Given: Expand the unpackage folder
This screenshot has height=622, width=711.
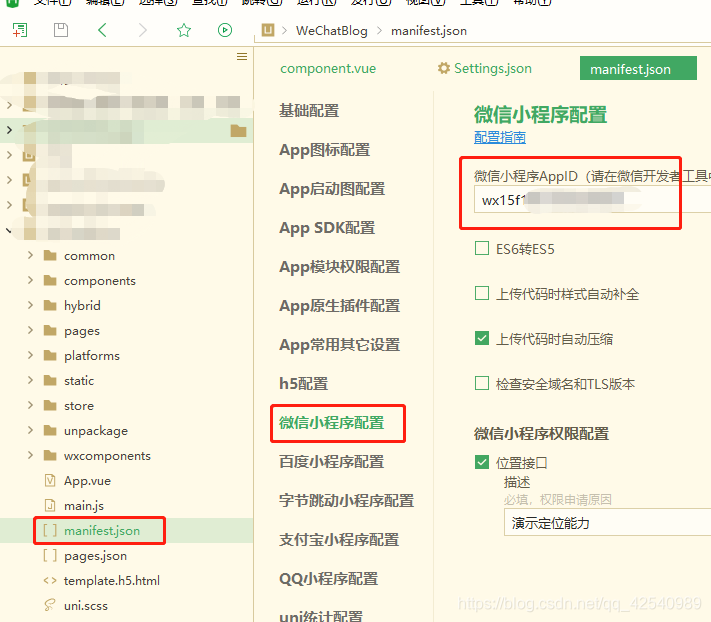Looking at the screenshot, I should (x=30, y=430).
